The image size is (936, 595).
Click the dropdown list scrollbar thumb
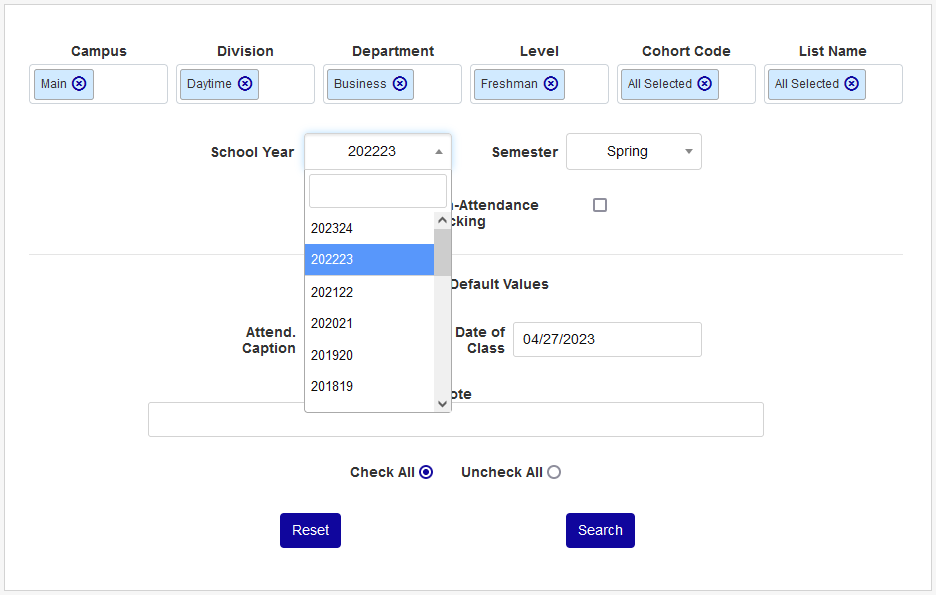click(442, 252)
